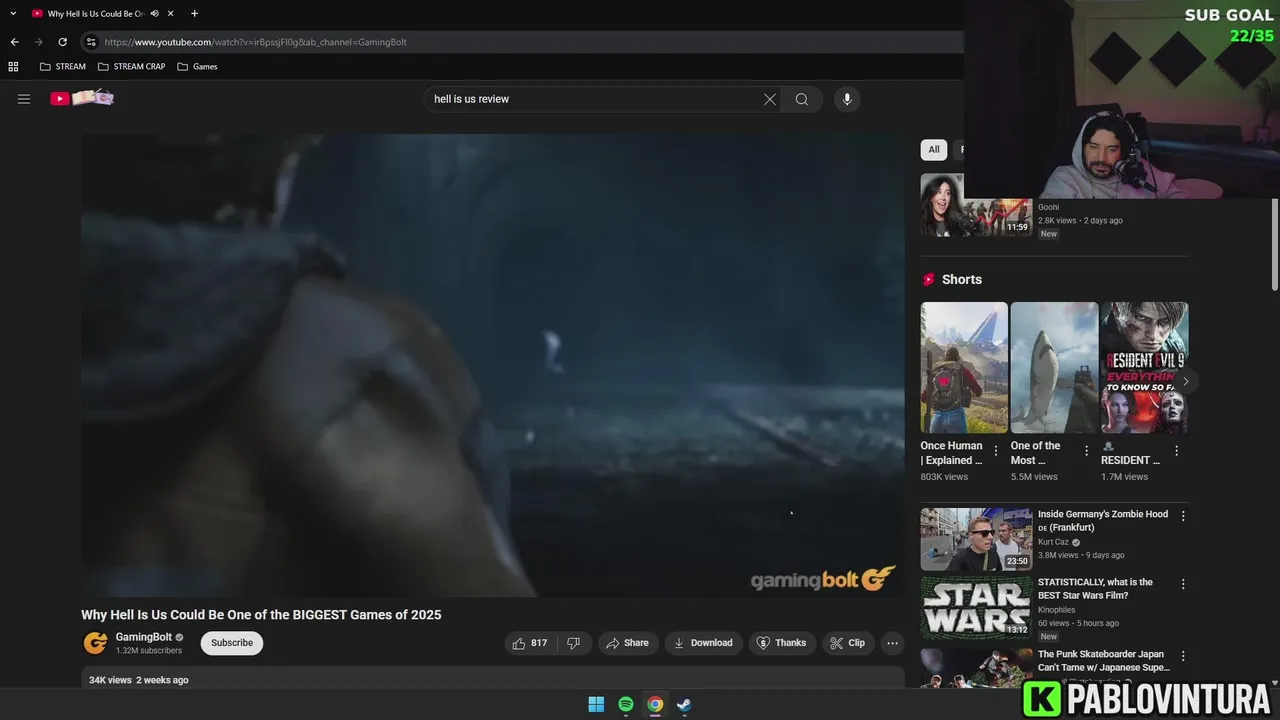Open the shark Short thumbnail

point(1054,367)
